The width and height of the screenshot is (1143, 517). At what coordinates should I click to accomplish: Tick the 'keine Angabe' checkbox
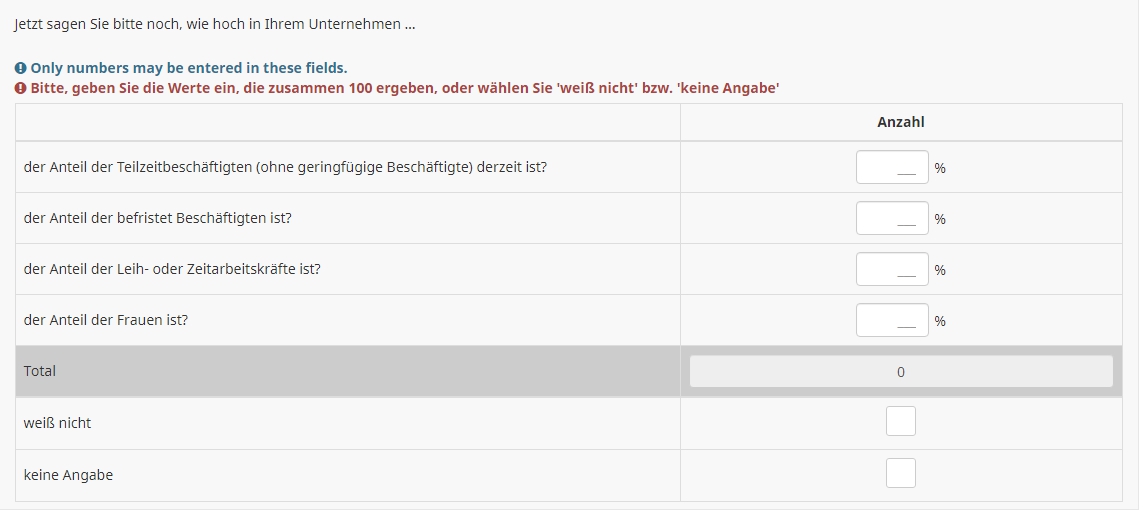[900, 473]
